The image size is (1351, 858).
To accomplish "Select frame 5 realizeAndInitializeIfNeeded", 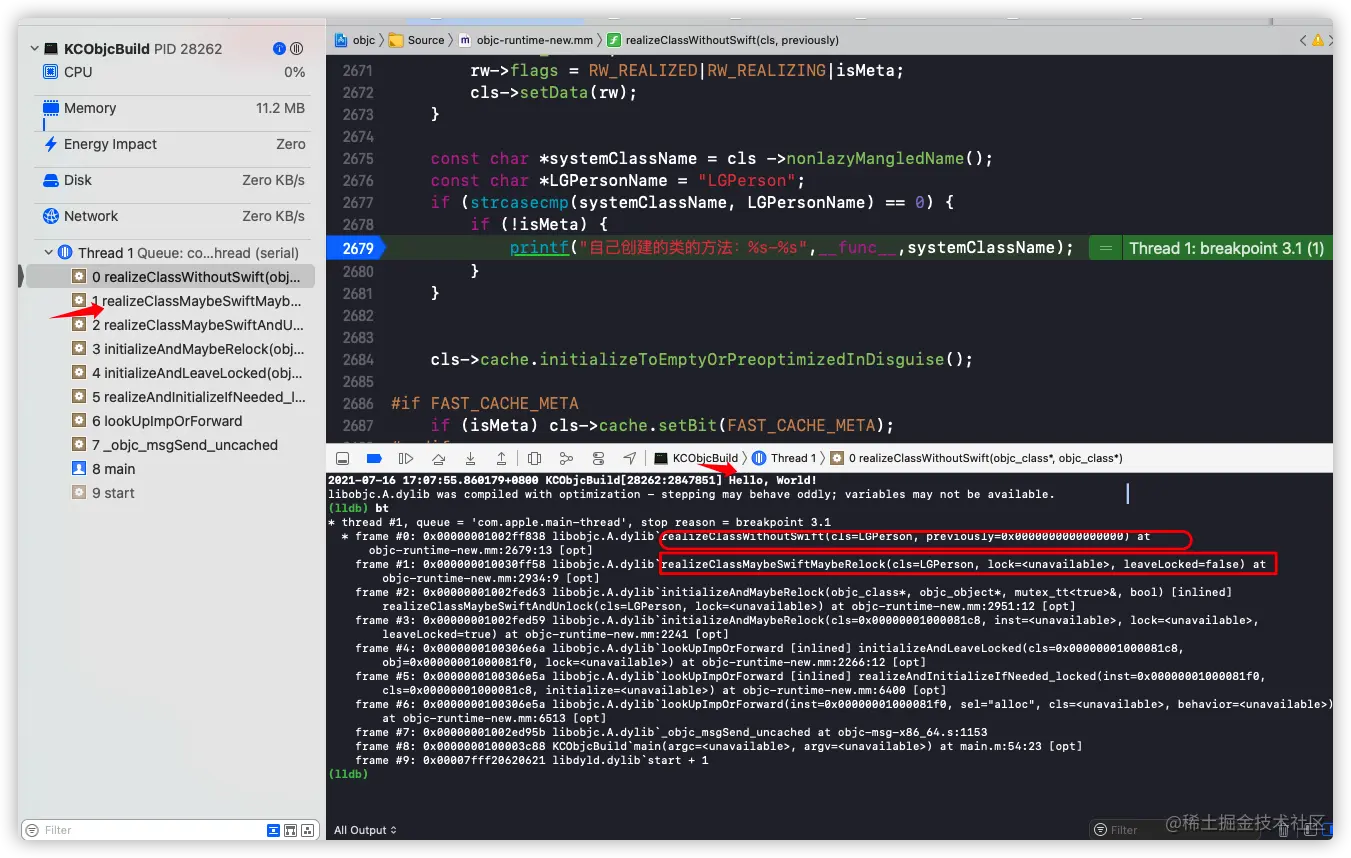I will click(x=170, y=397).
